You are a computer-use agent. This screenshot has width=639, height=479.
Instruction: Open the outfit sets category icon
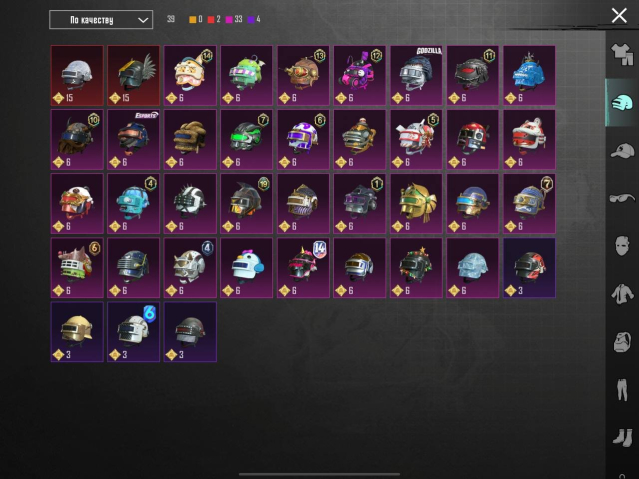tap(622, 54)
